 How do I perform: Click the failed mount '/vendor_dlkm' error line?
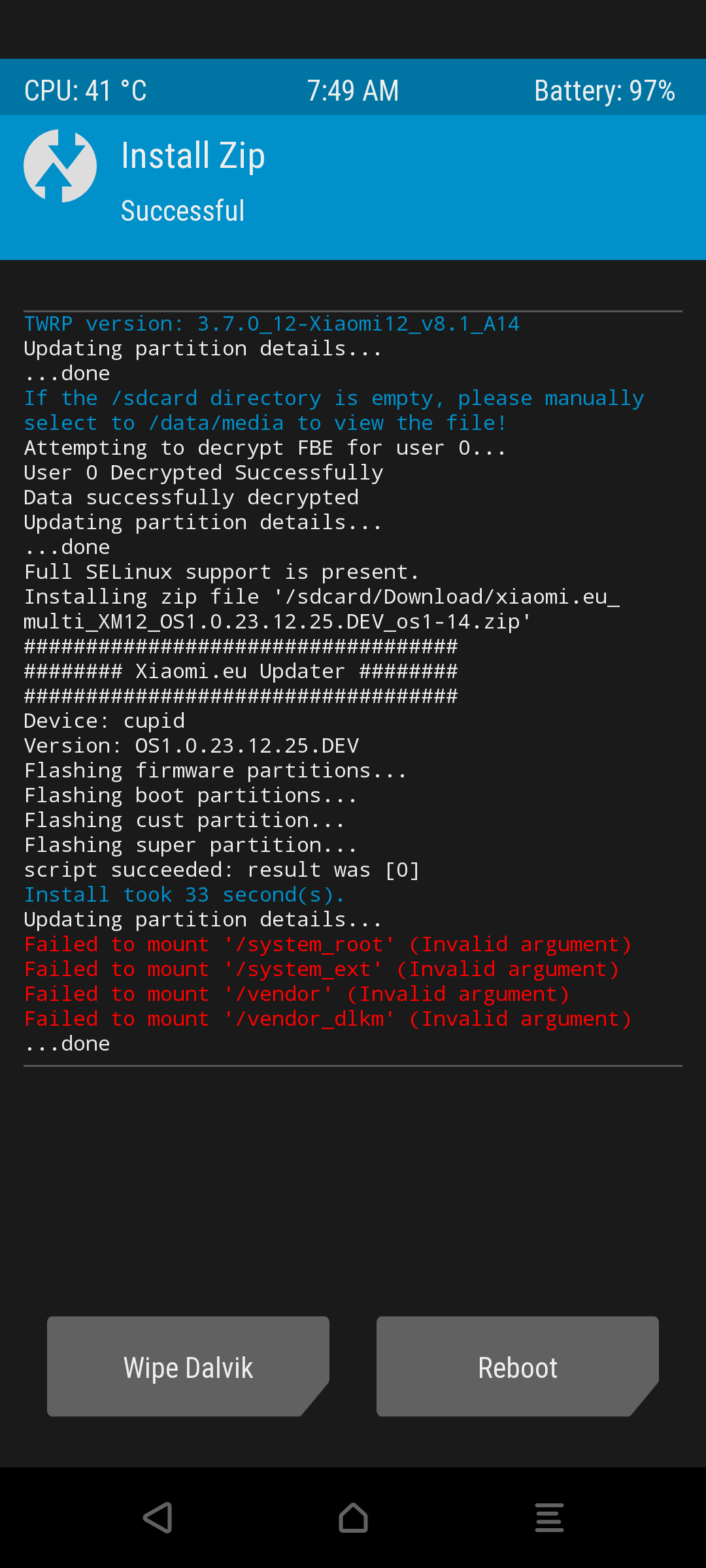click(x=328, y=1019)
